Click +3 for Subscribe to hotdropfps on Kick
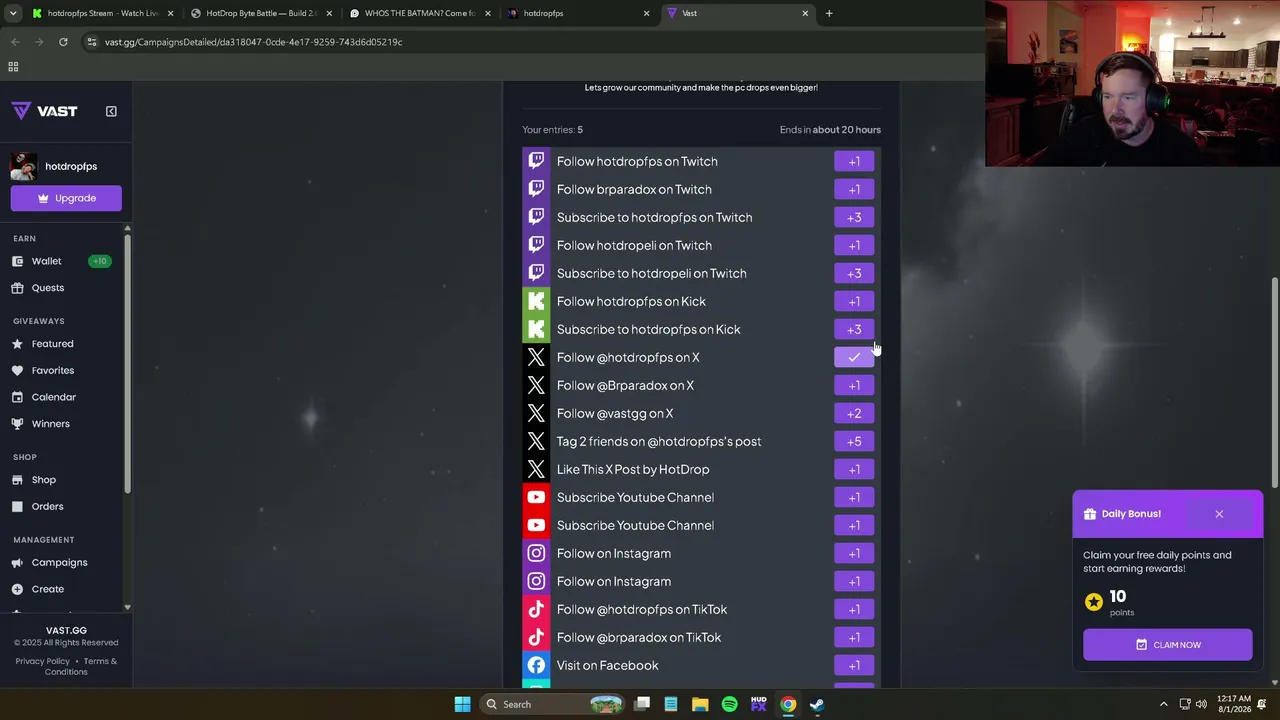Viewport: 1280px width, 720px height. coord(854,329)
